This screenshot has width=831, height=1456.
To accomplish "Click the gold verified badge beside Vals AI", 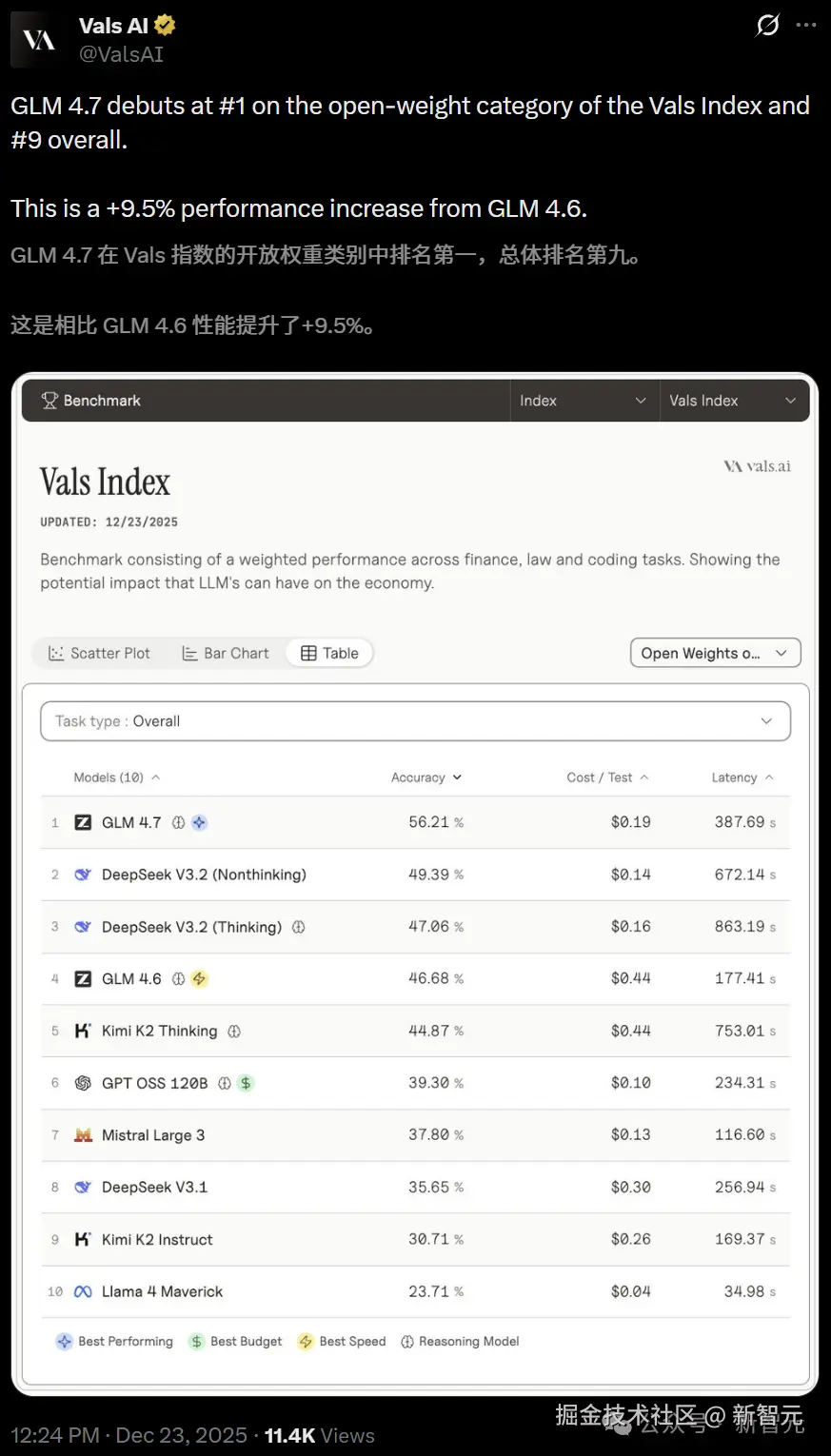I will coord(165,26).
